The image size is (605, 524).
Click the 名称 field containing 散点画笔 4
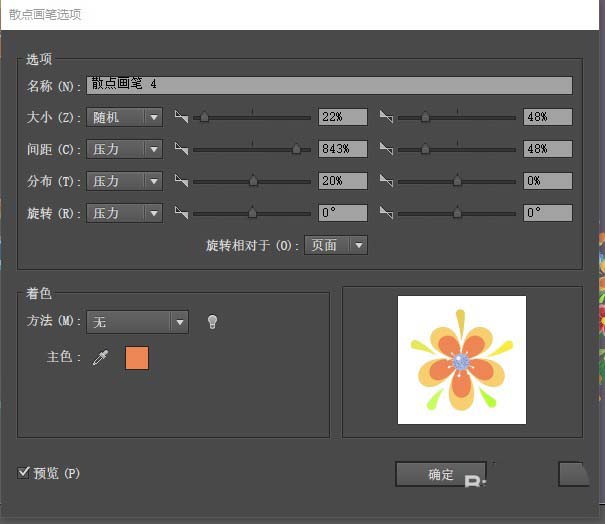[x=329, y=85]
